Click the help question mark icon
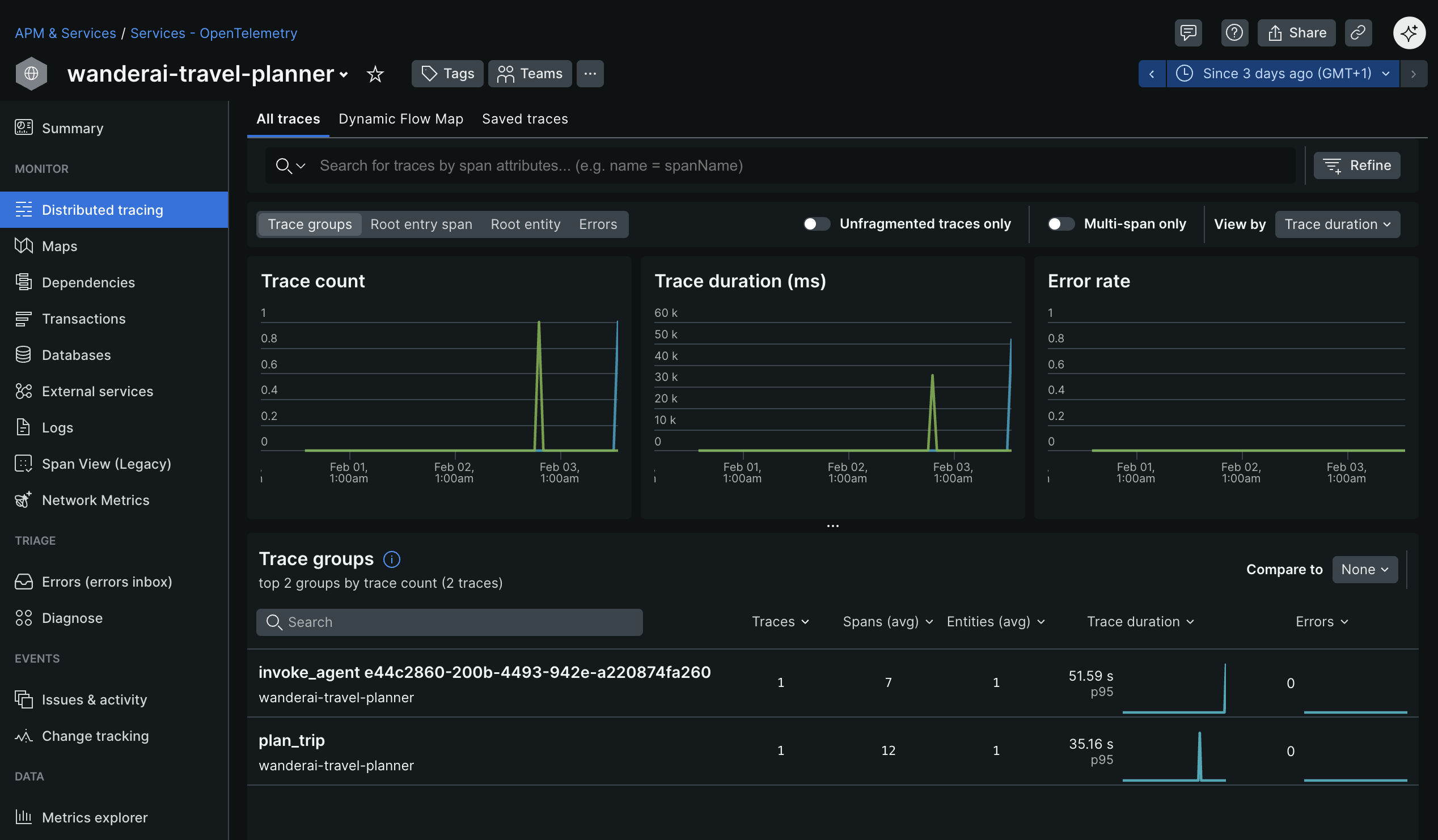This screenshot has height=840, width=1438. coord(1234,32)
